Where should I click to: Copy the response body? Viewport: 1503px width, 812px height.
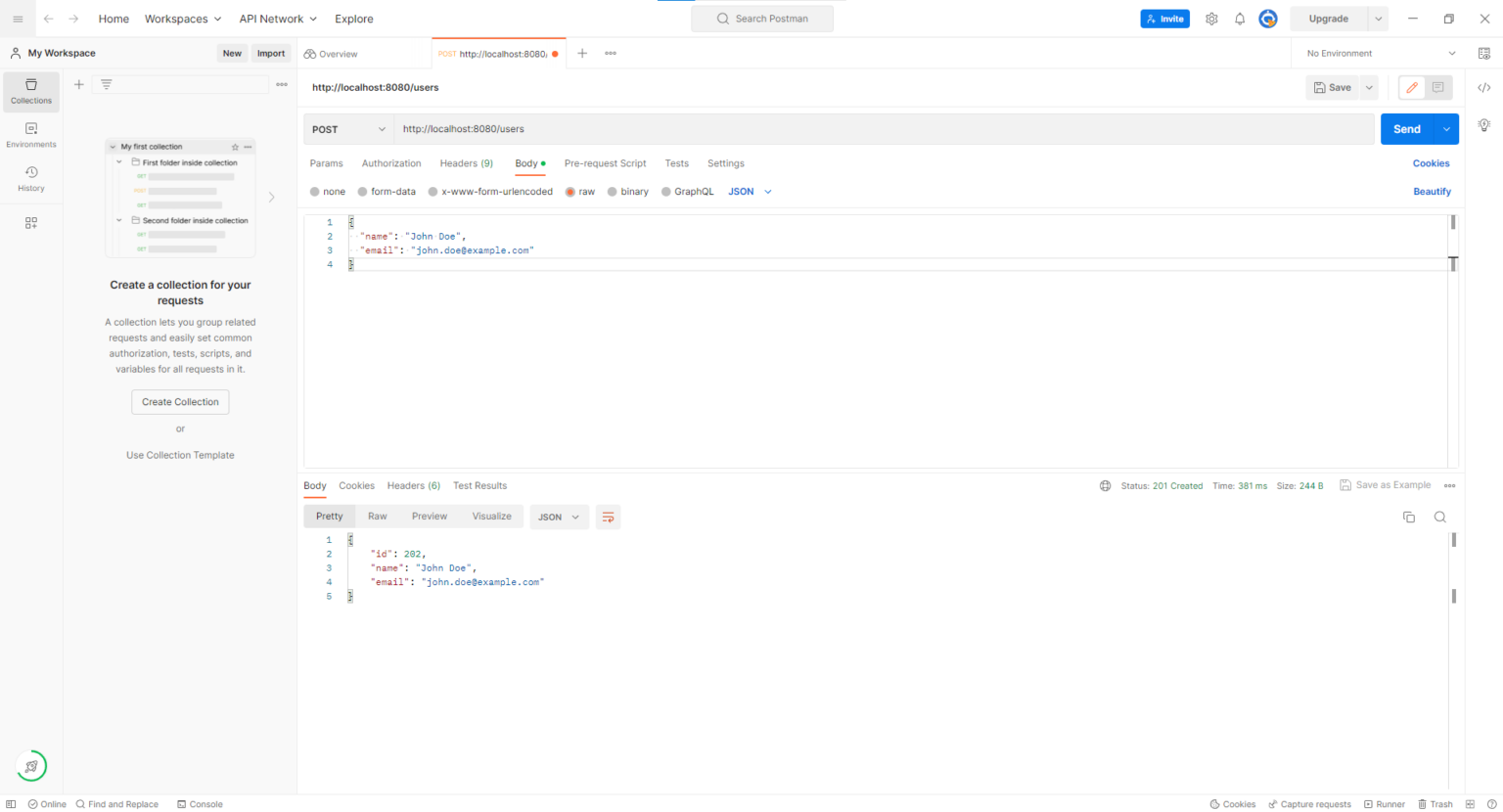pos(1408,517)
